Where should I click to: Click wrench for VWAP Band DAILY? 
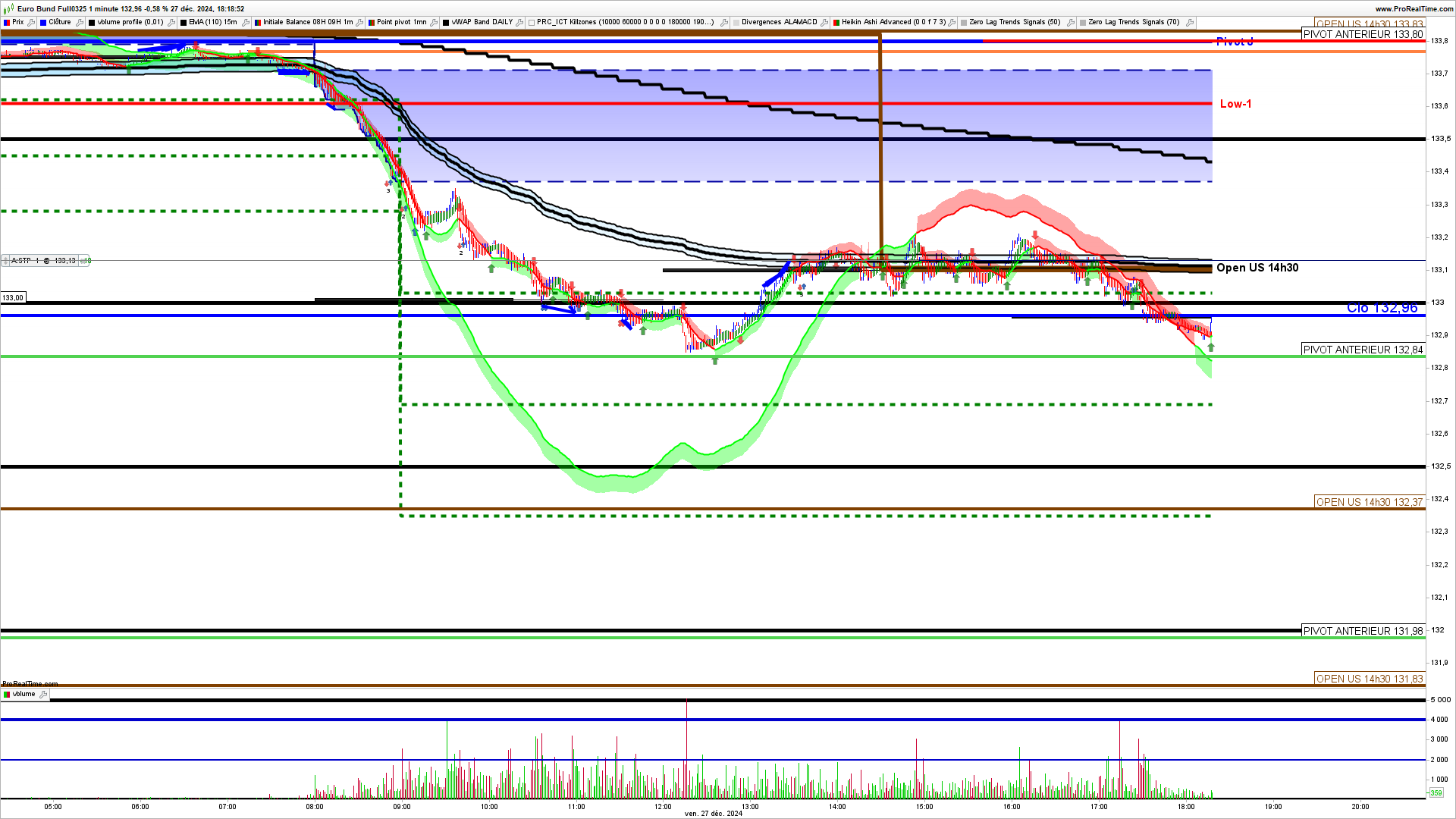click(521, 23)
